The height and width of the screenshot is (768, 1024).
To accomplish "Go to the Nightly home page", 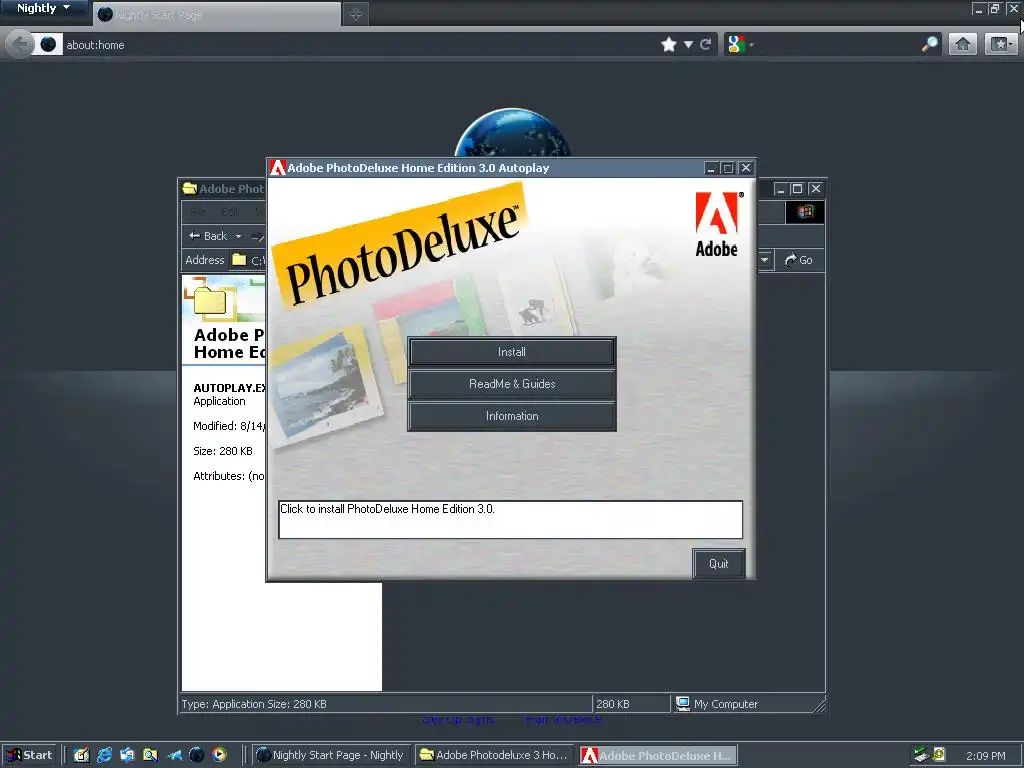I will [963, 44].
